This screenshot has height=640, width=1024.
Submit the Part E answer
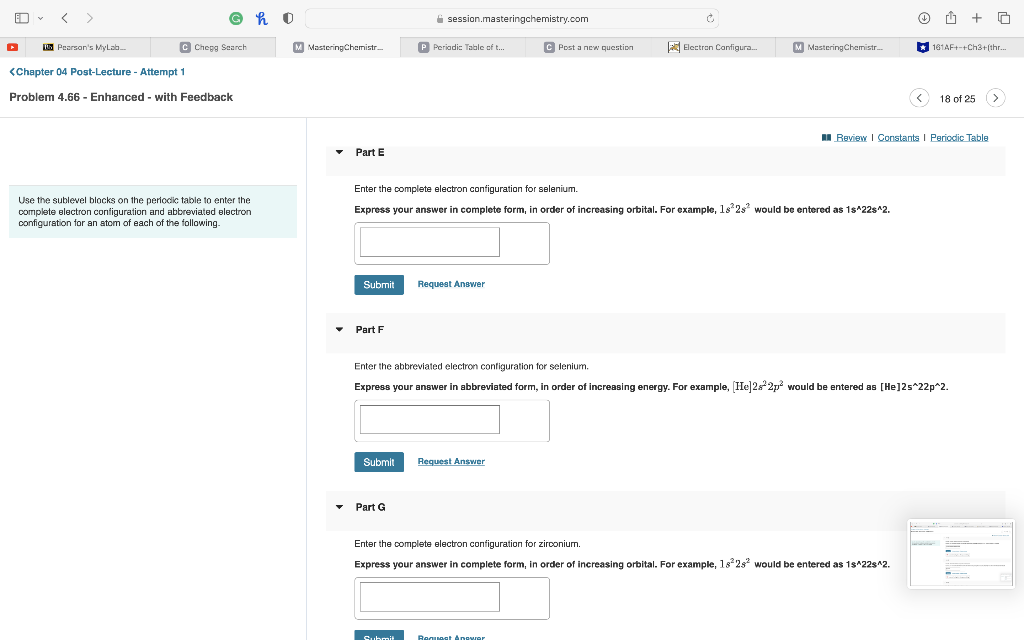379,285
